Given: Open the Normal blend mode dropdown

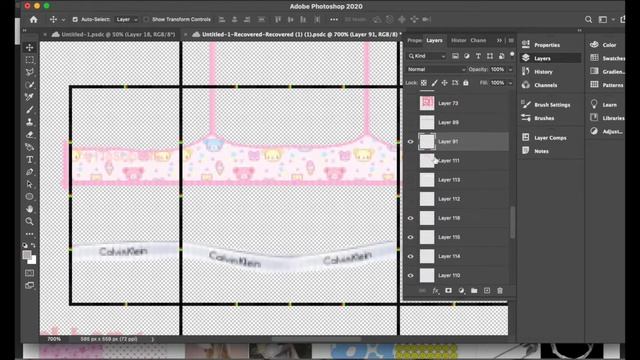Looking at the screenshot, I should tap(436, 69).
